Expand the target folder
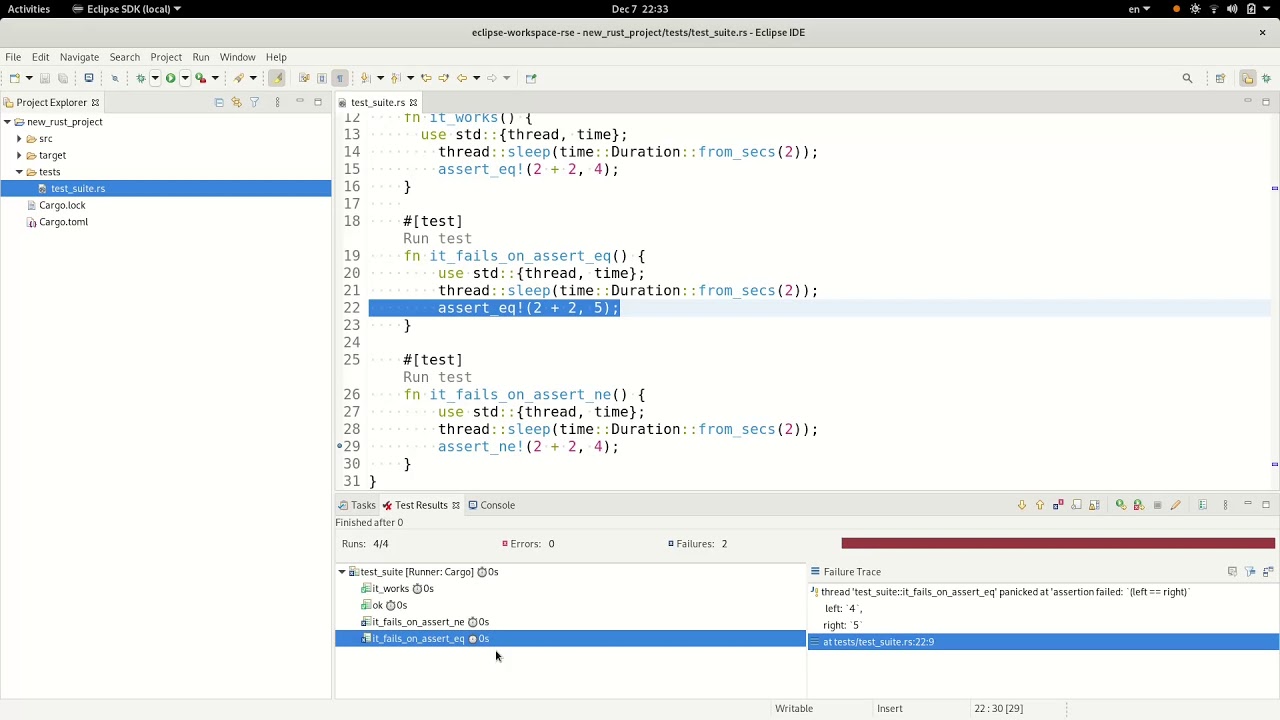Image resolution: width=1280 pixels, height=720 pixels. [x=19, y=155]
